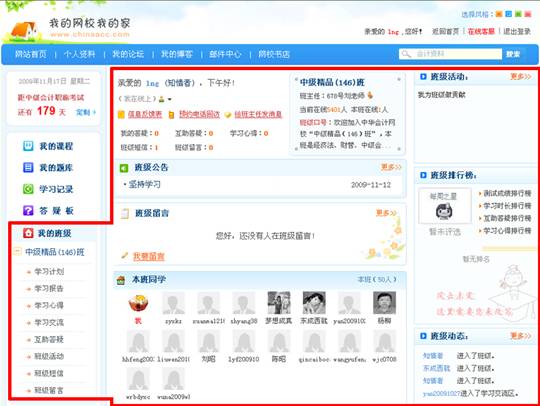This screenshot has width=540, height=406.
Task: Select the orange style color swatch
Action: click(499, 14)
